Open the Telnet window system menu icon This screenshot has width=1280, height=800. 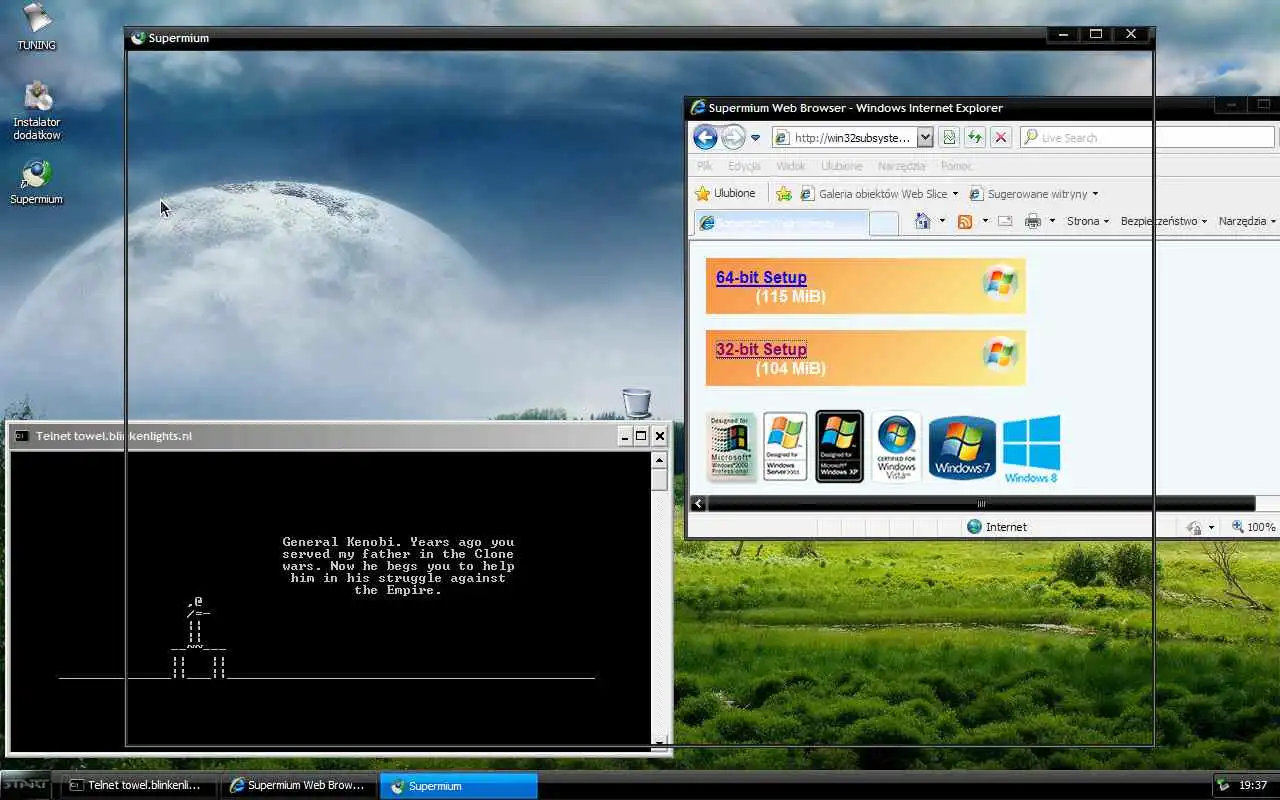click(x=21, y=436)
